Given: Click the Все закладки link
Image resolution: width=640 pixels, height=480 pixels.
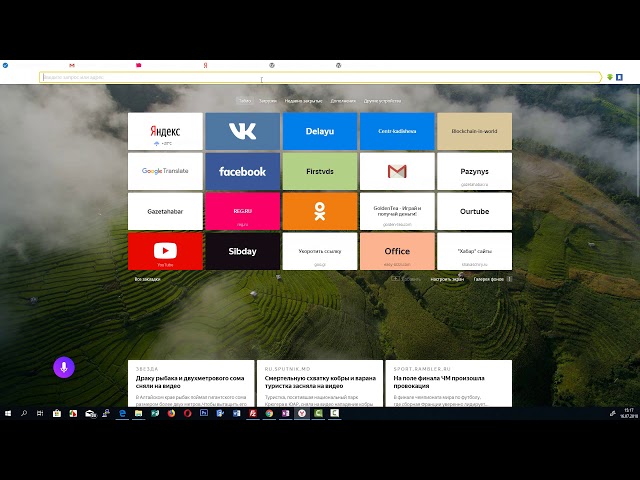Looking at the screenshot, I should coord(147,279).
